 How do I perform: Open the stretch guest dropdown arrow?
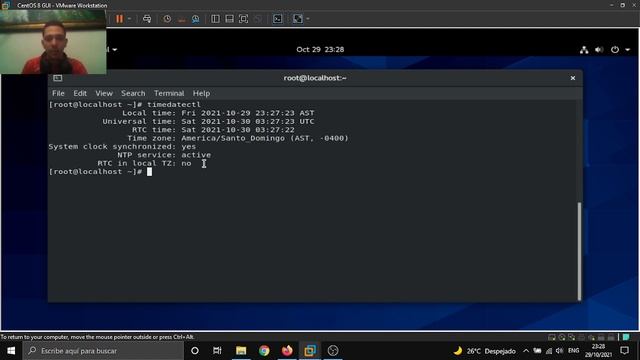coord(308,19)
